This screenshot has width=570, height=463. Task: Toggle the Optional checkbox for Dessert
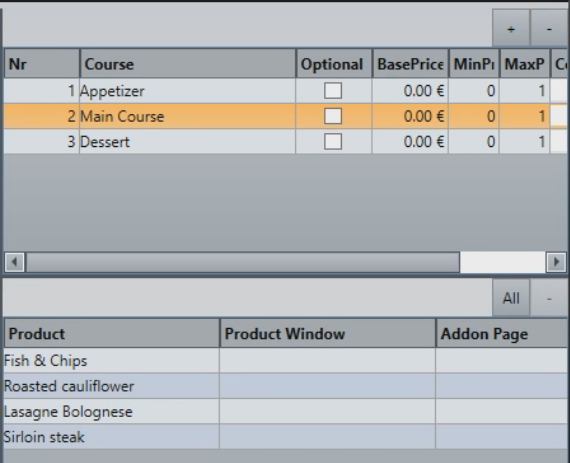tap(333, 142)
